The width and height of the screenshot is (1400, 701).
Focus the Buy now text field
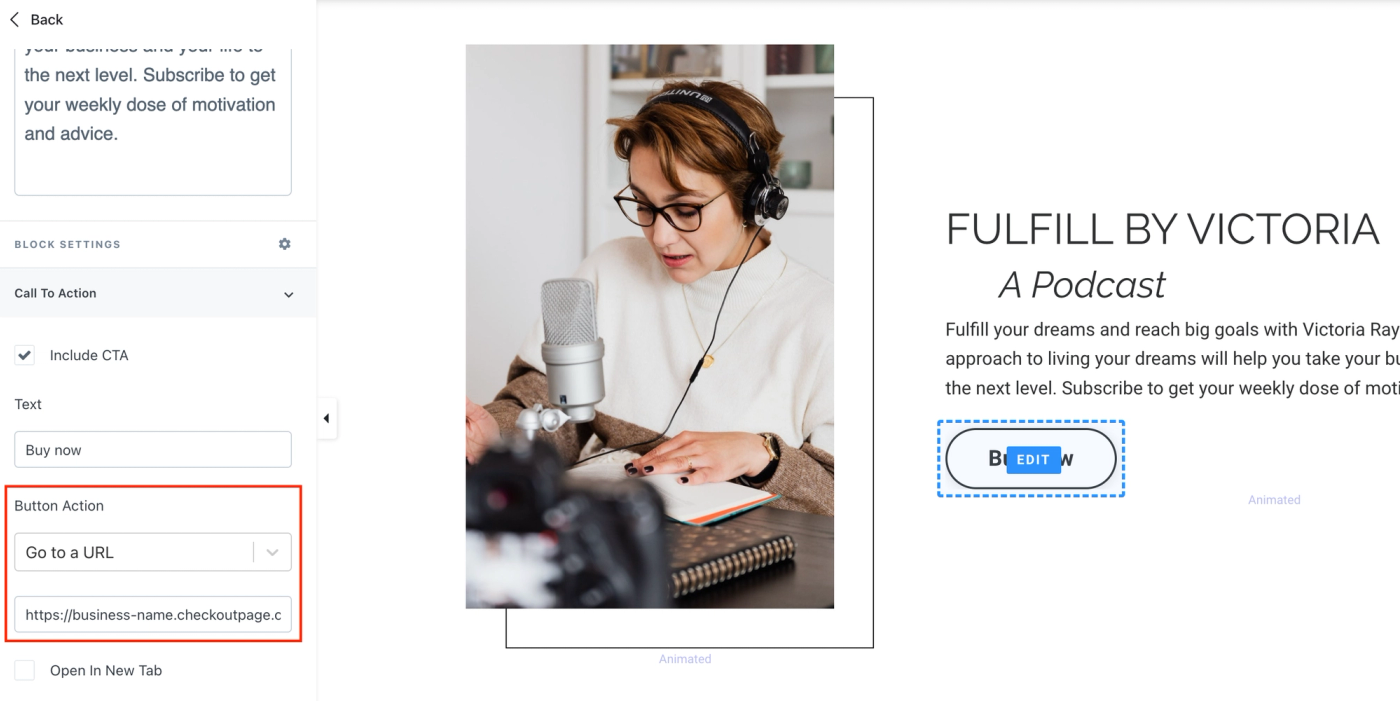[153, 449]
